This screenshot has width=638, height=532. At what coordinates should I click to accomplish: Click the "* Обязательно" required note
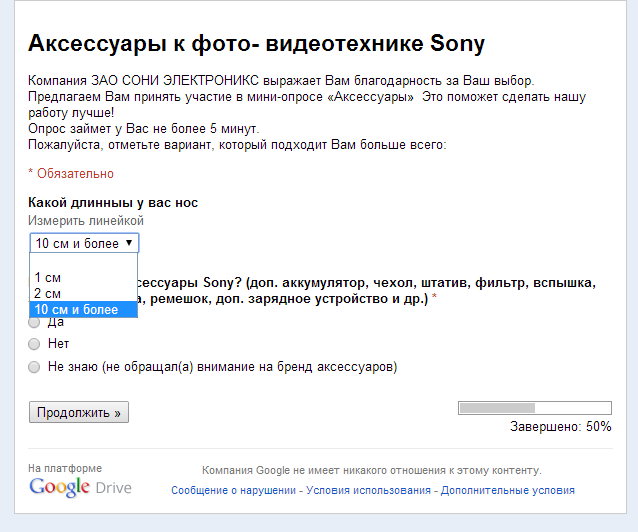[71, 174]
